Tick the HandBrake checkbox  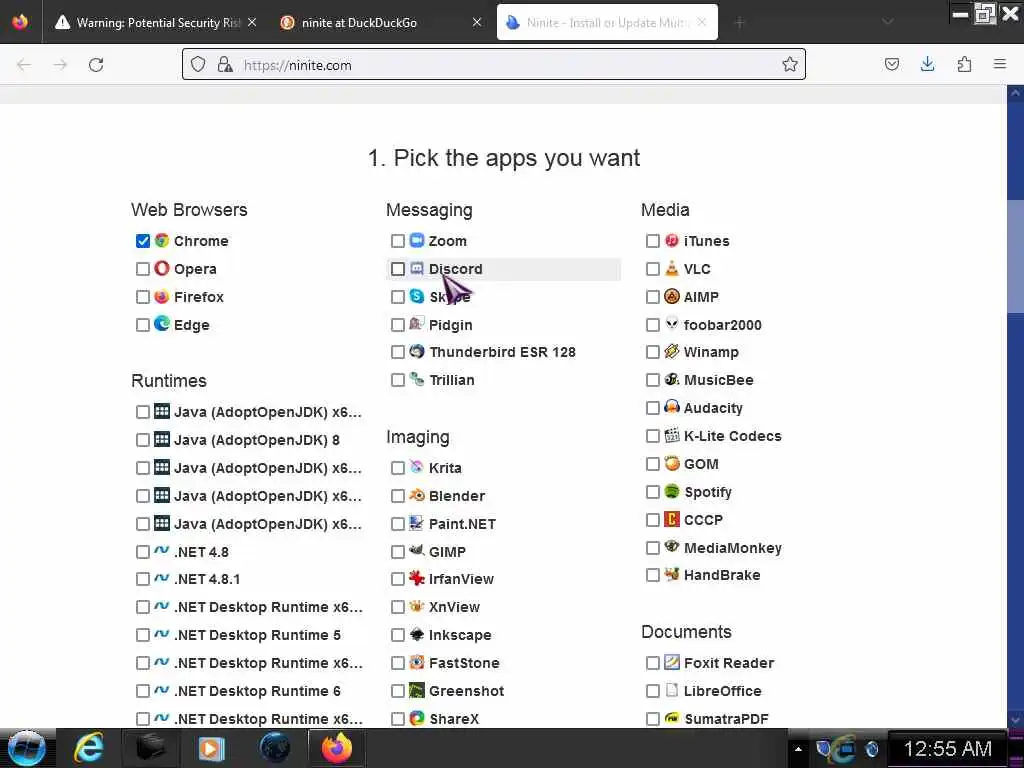652,575
